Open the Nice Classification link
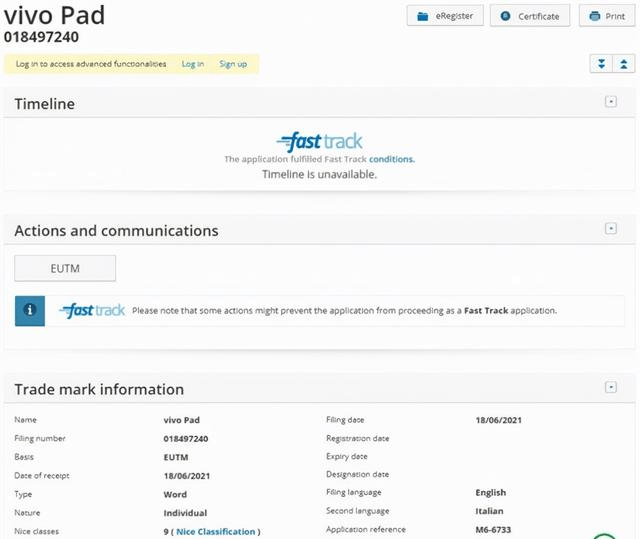The width and height of the screenshot is (640, 539). point(216,532)
